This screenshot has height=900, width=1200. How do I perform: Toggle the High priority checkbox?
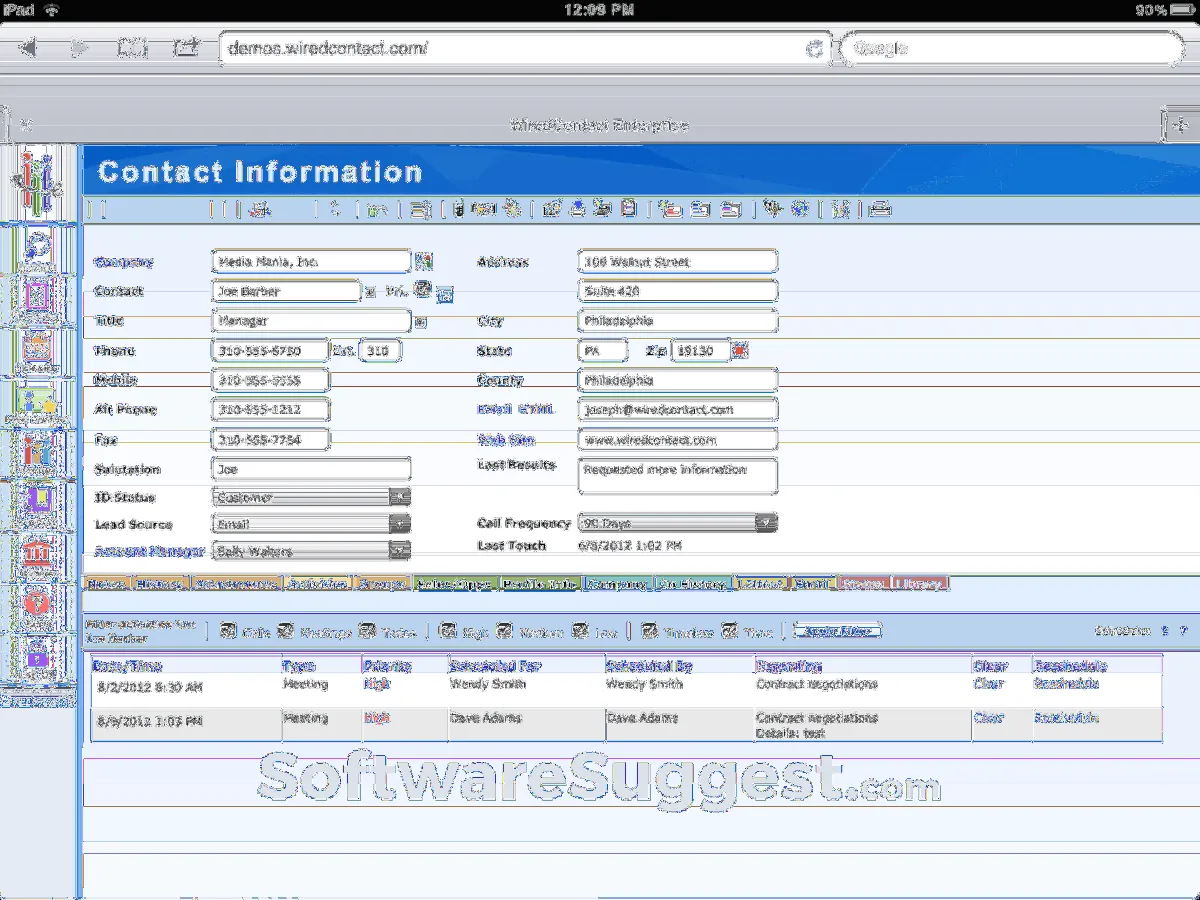[447, 631]
